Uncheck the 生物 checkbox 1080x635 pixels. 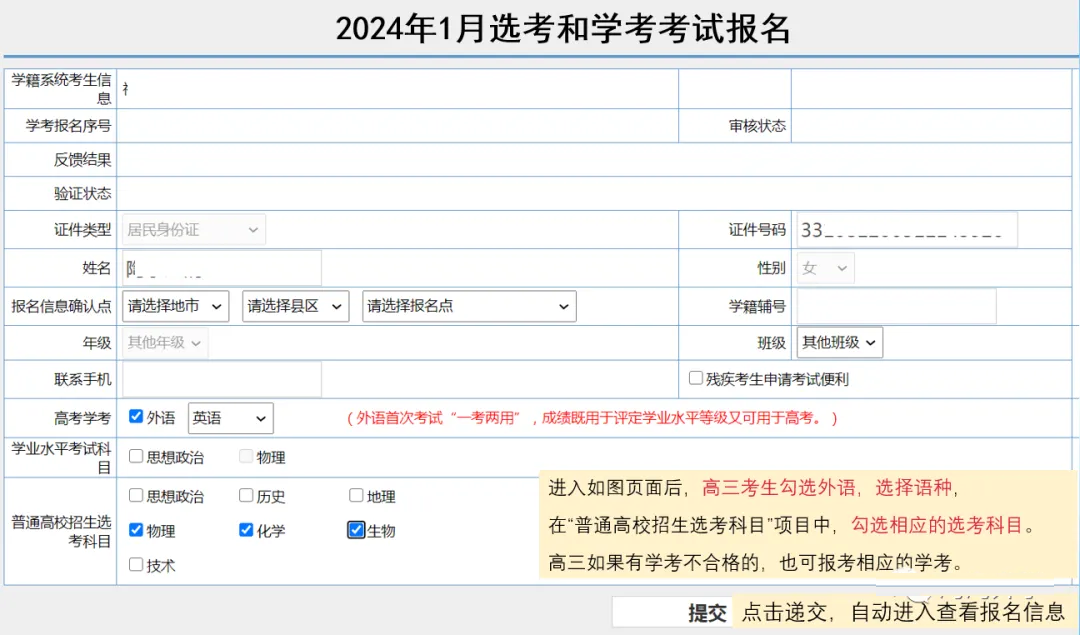(x=356, y=530)
